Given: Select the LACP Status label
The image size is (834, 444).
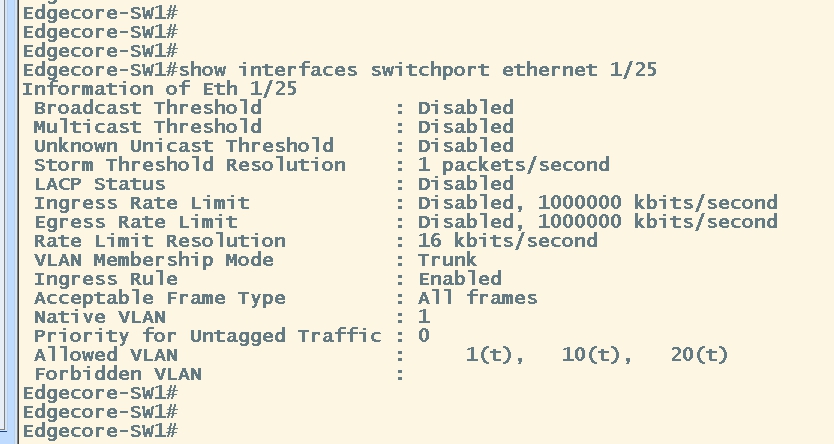Looking at the screenshot, I should coord(100,184).
